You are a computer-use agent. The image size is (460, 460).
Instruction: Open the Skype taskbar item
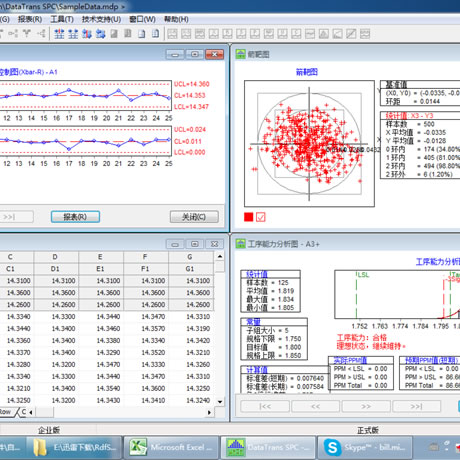tap(365, 447)
